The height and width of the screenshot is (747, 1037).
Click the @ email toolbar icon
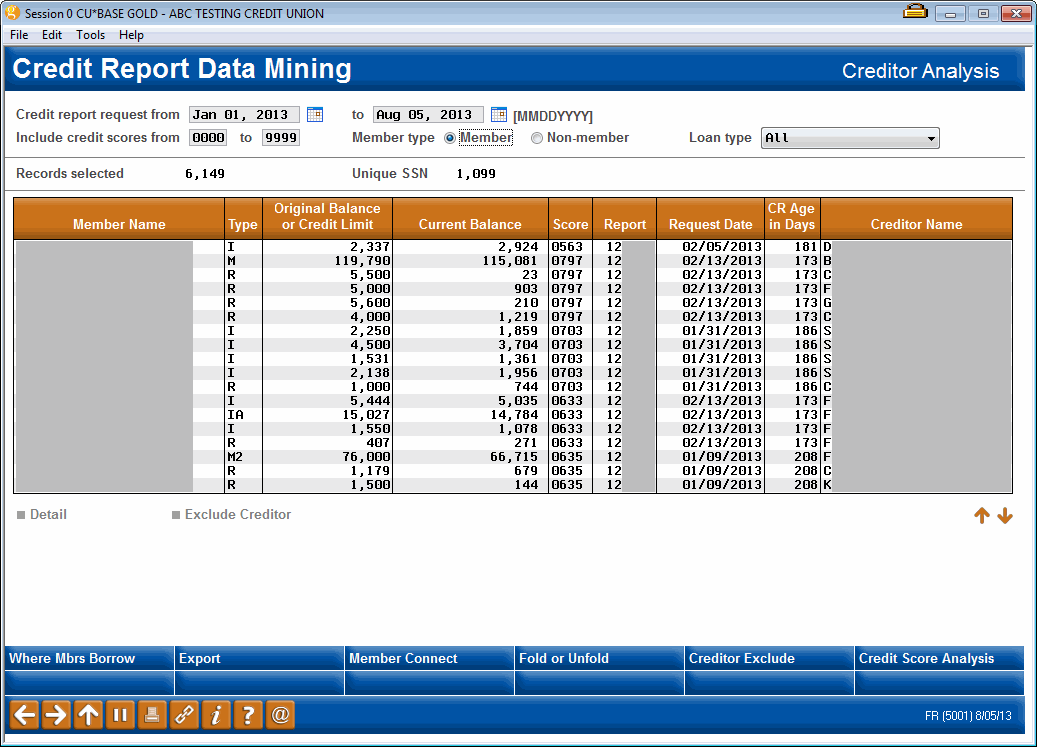280,715
